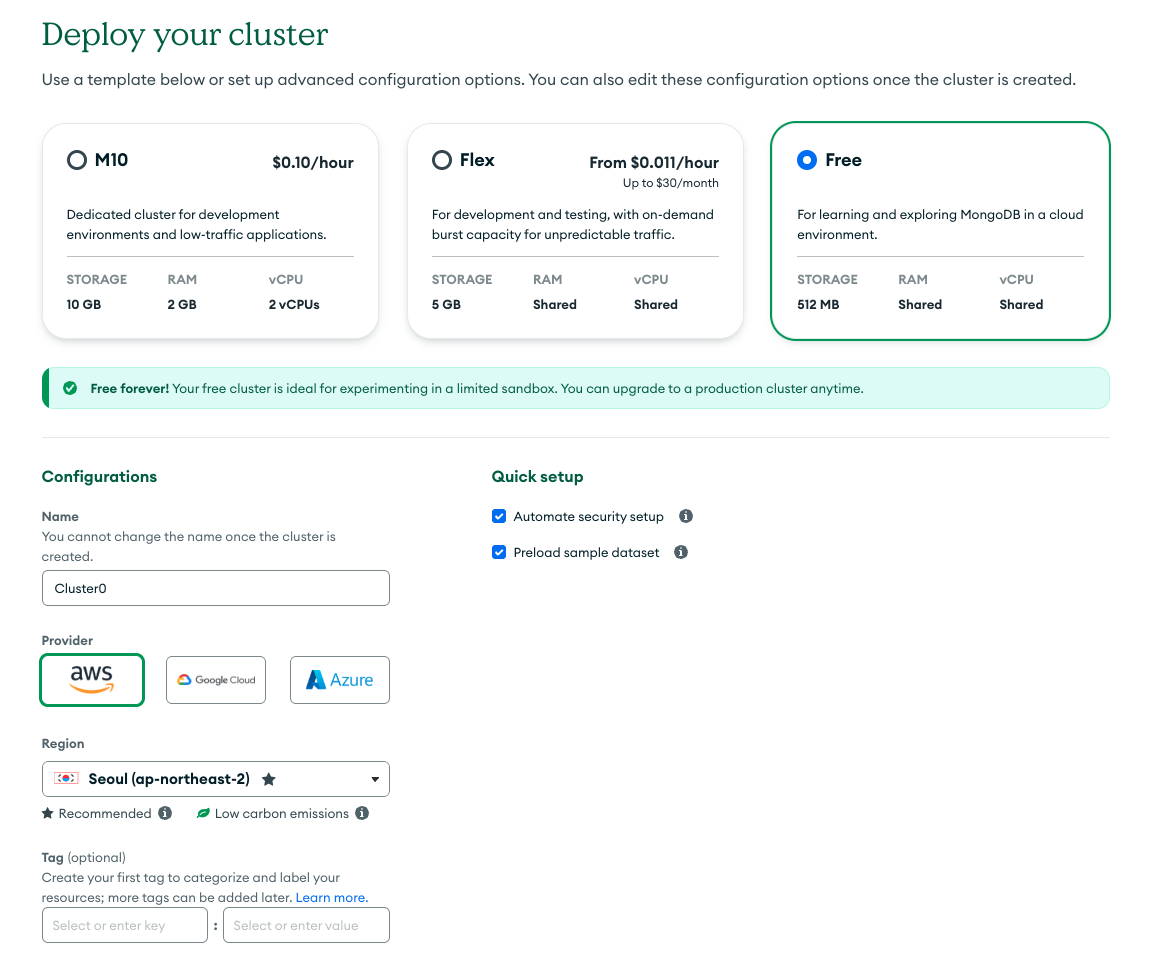This screenshot has height=968, width=1152.
Task: Choose Azure as provider
Action: [340, 680]
